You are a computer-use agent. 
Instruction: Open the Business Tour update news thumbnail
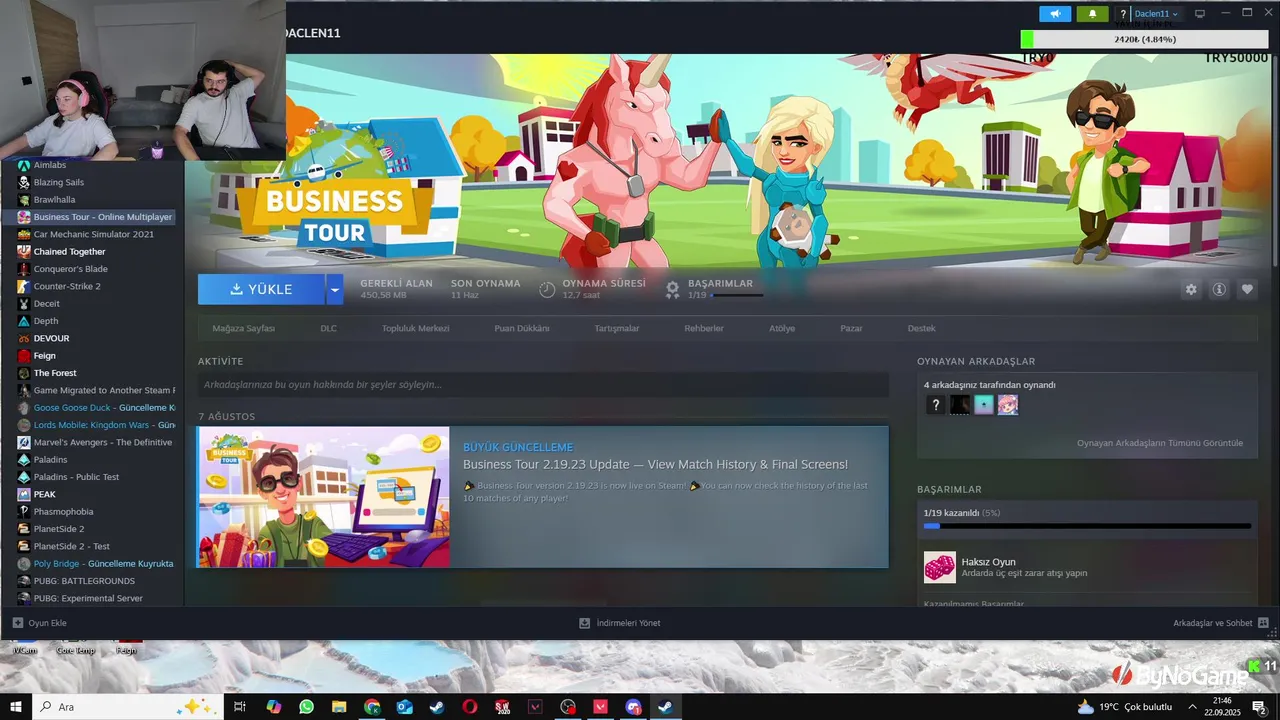point(323,497)
